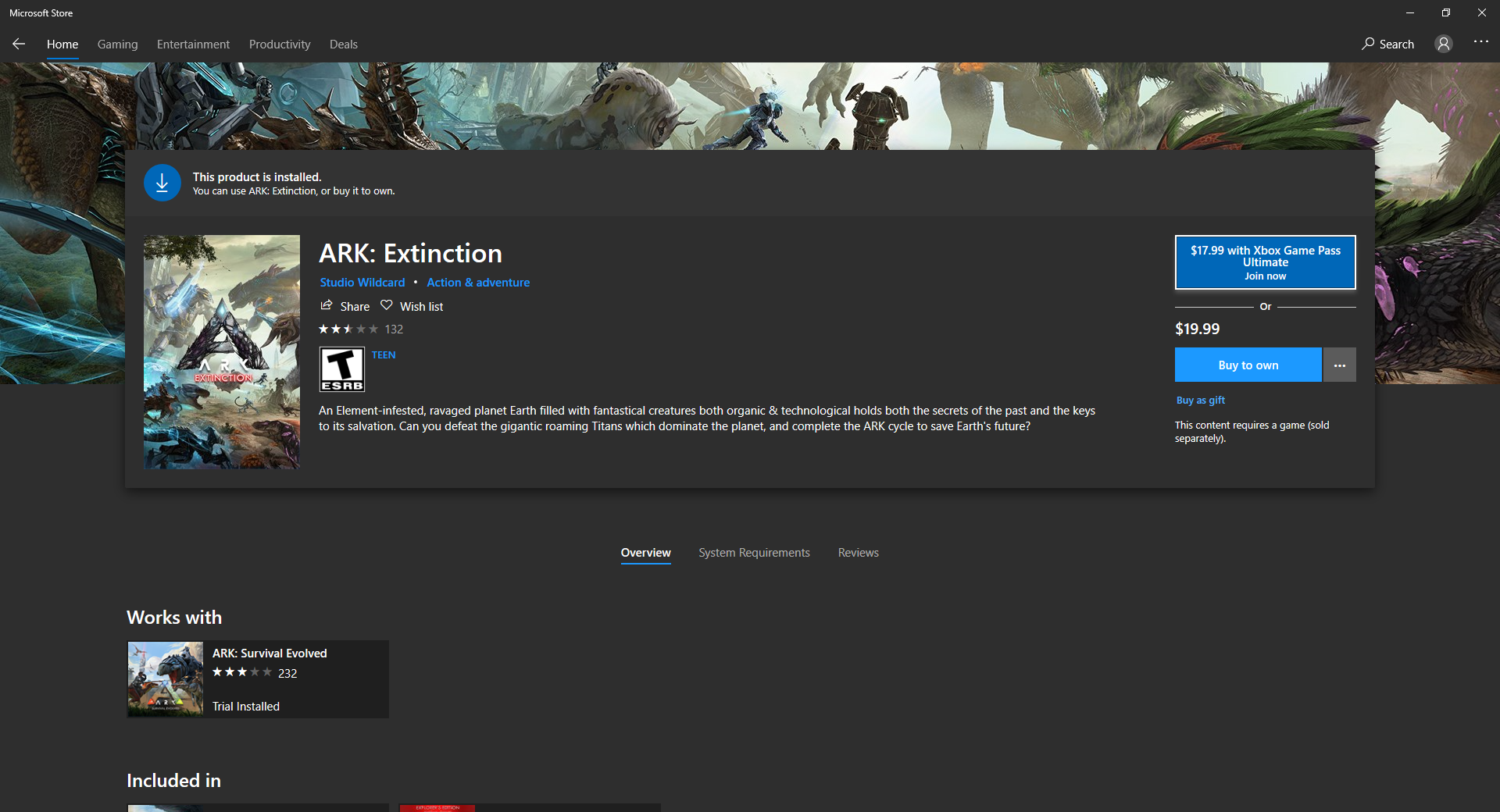Image resolution: width=1500 pixels, height=812 pixels.
Task: Click the Trial Installed status text
Action: point(246,707)
